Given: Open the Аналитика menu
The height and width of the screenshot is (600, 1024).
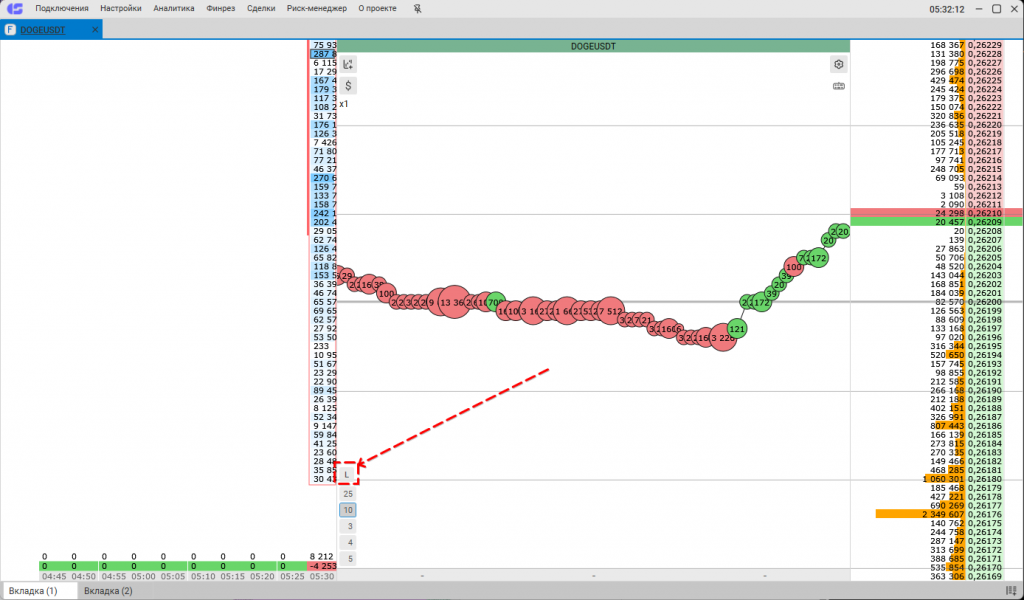Looking at the screenshot, I should [174, 9].
